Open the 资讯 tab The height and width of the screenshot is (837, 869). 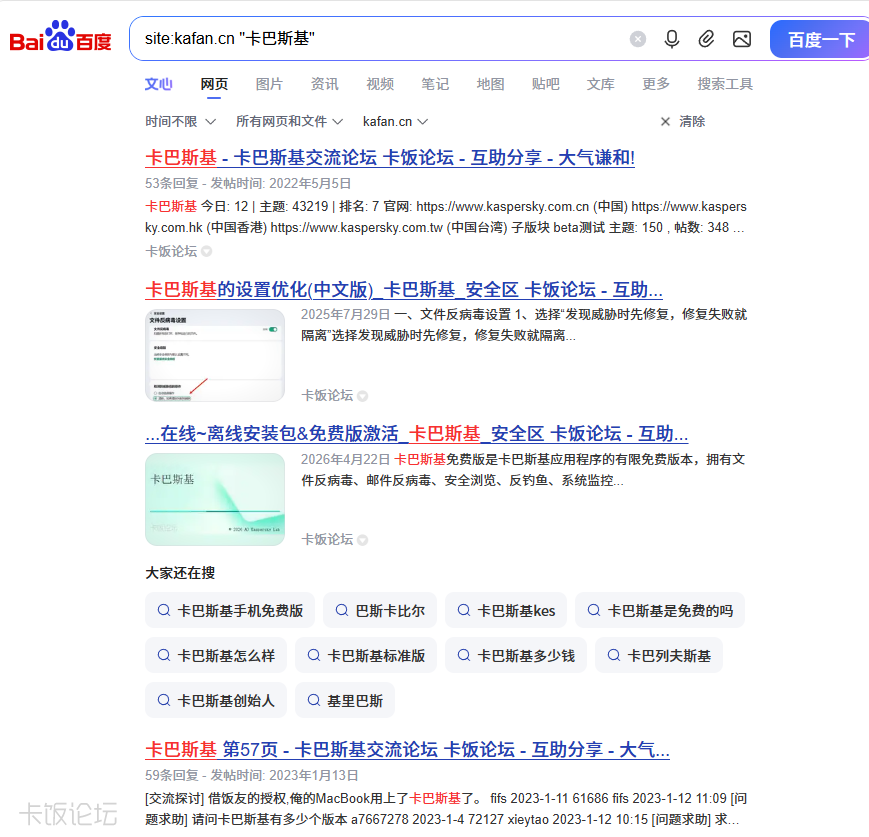(325, 84)
